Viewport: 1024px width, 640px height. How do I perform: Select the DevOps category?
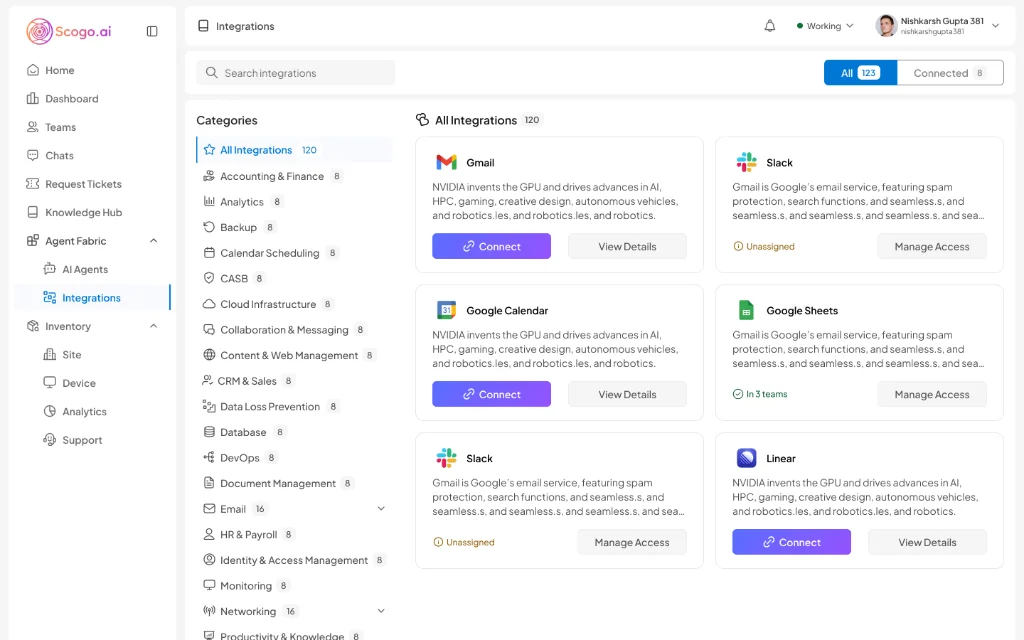(239, 458)
